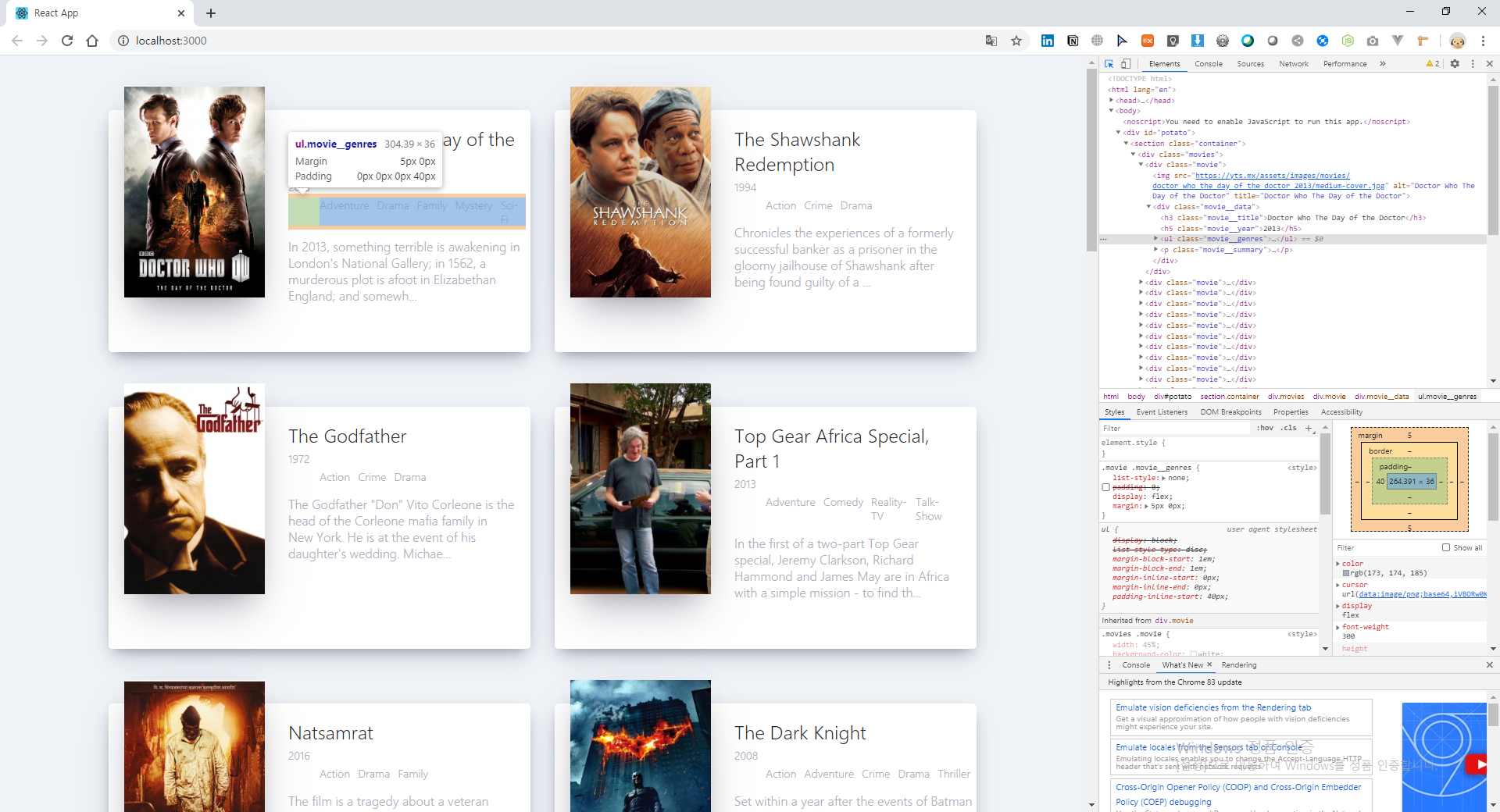The image size is (1500, 812).
Task: Check the Show all computed properties box
Action: click(1446, 547)
